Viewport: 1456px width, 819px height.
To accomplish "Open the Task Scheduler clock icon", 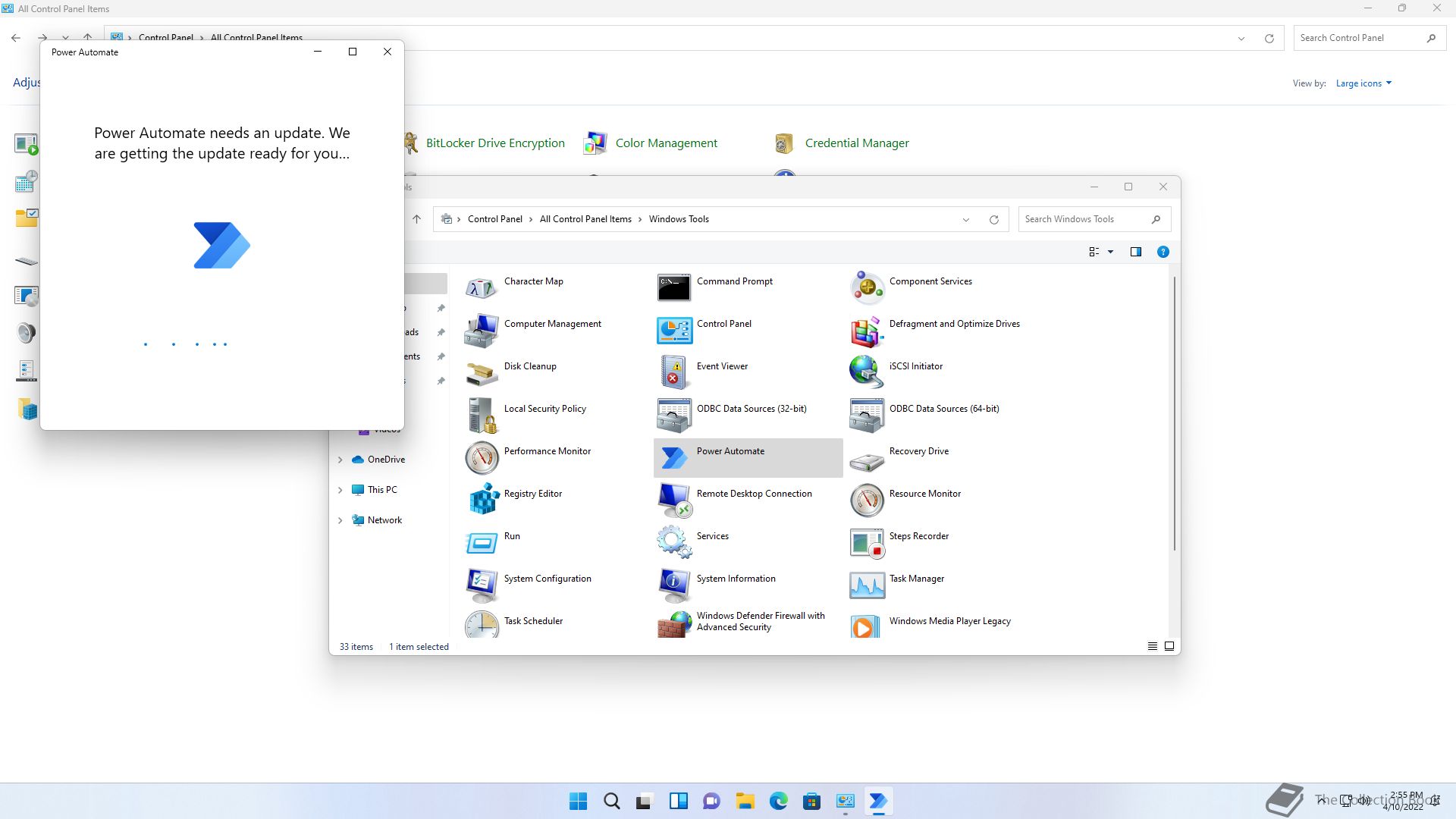I will click(481, 626).
